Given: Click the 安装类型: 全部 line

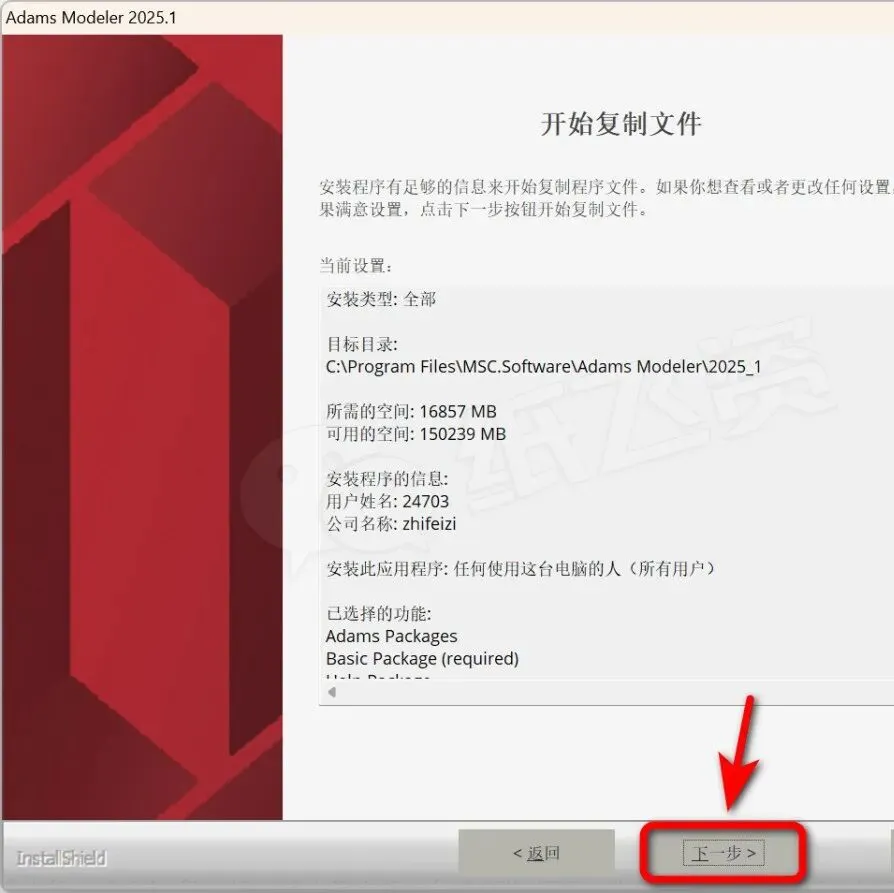Looking at the screenshot, I should click(381, 299).
